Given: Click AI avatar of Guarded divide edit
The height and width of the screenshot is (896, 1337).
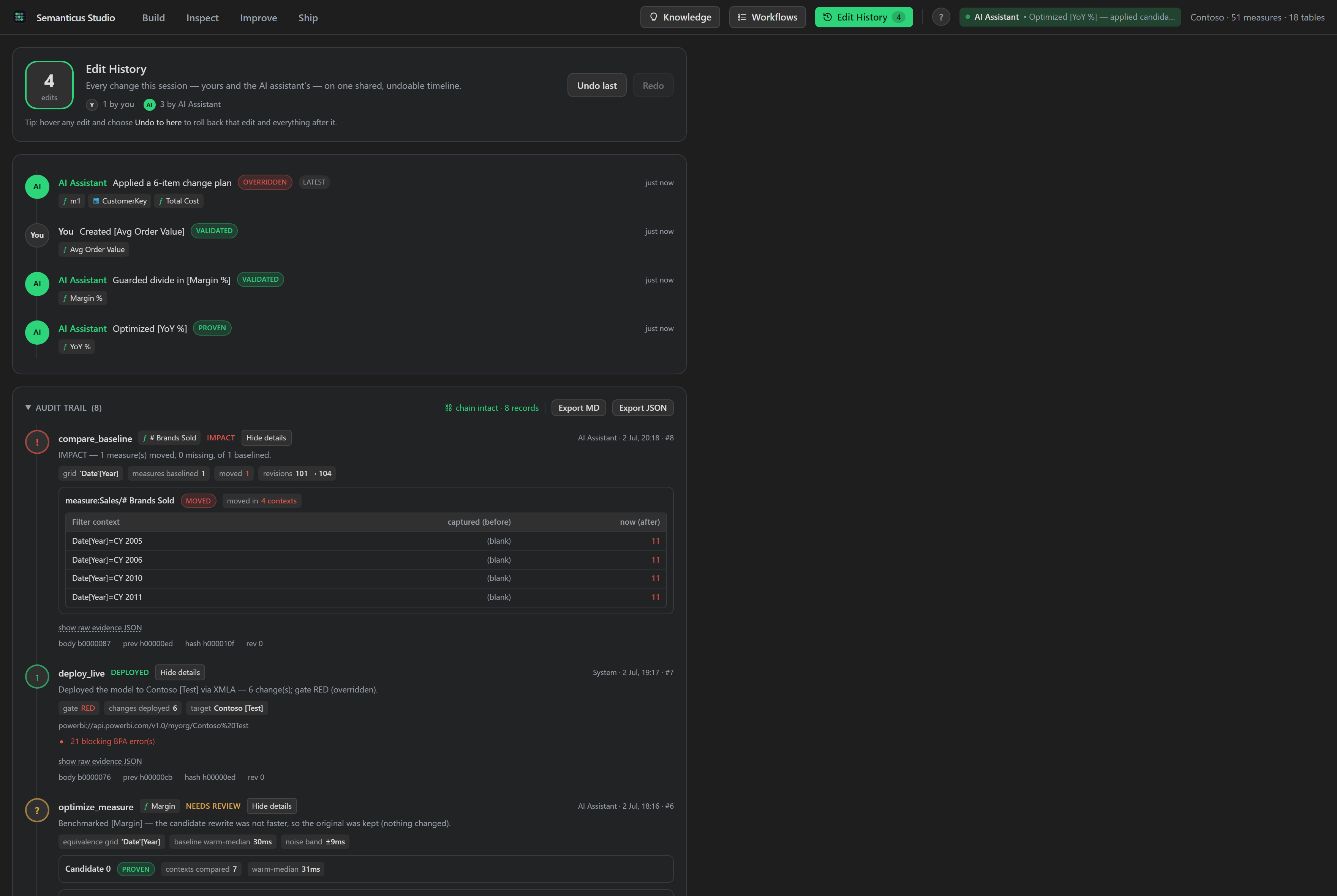Looking at the screenshot, I should pyautogui.click(x=37, y=284).
